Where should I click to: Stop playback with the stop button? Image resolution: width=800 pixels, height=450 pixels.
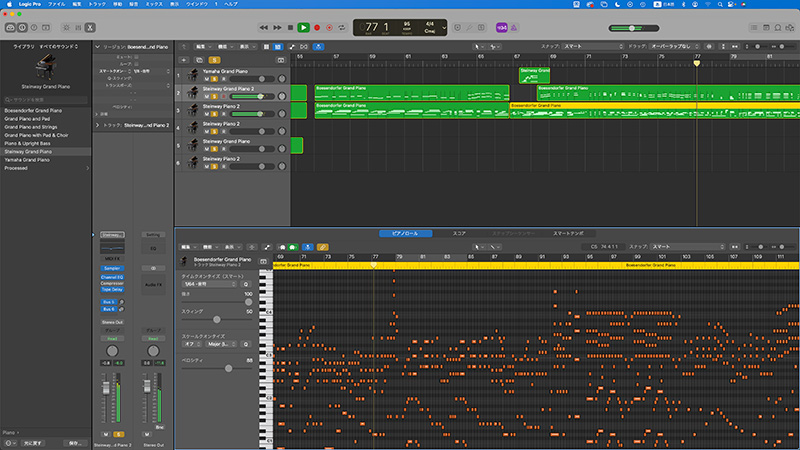coord(290,28)
